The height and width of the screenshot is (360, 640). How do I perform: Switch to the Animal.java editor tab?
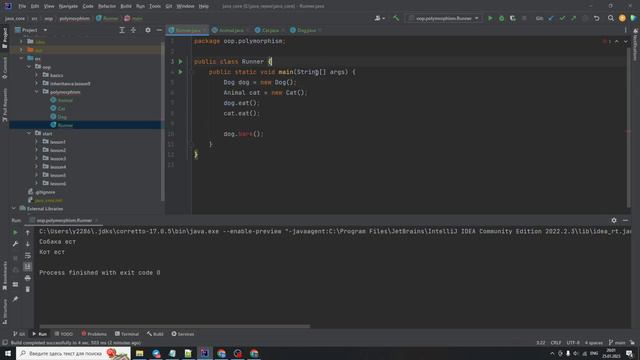point(231,30)
